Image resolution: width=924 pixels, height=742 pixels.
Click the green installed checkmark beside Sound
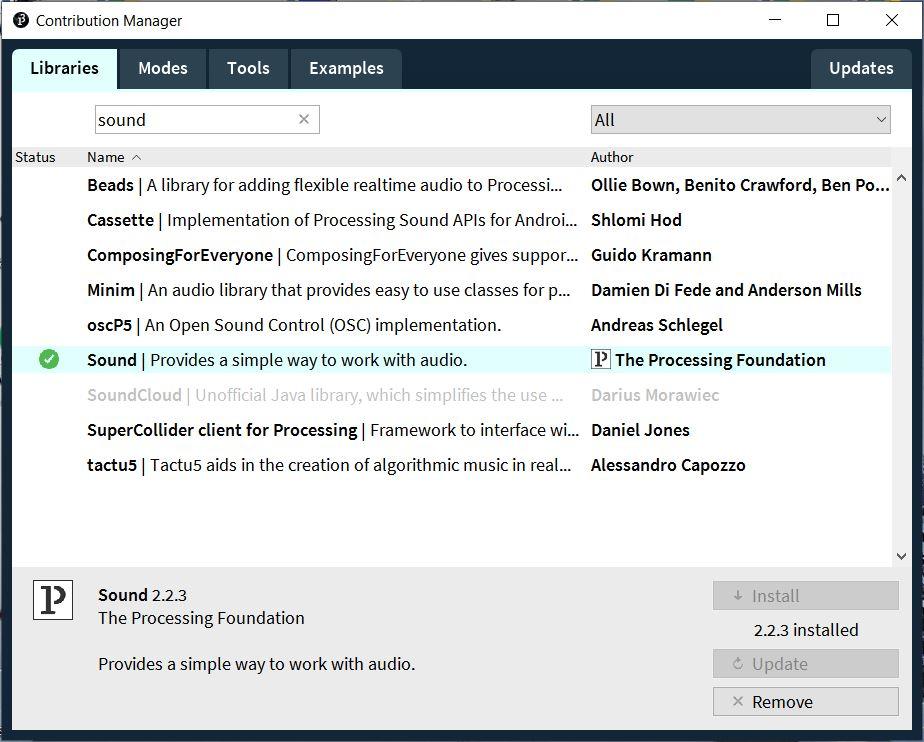[x=49, y=359]
